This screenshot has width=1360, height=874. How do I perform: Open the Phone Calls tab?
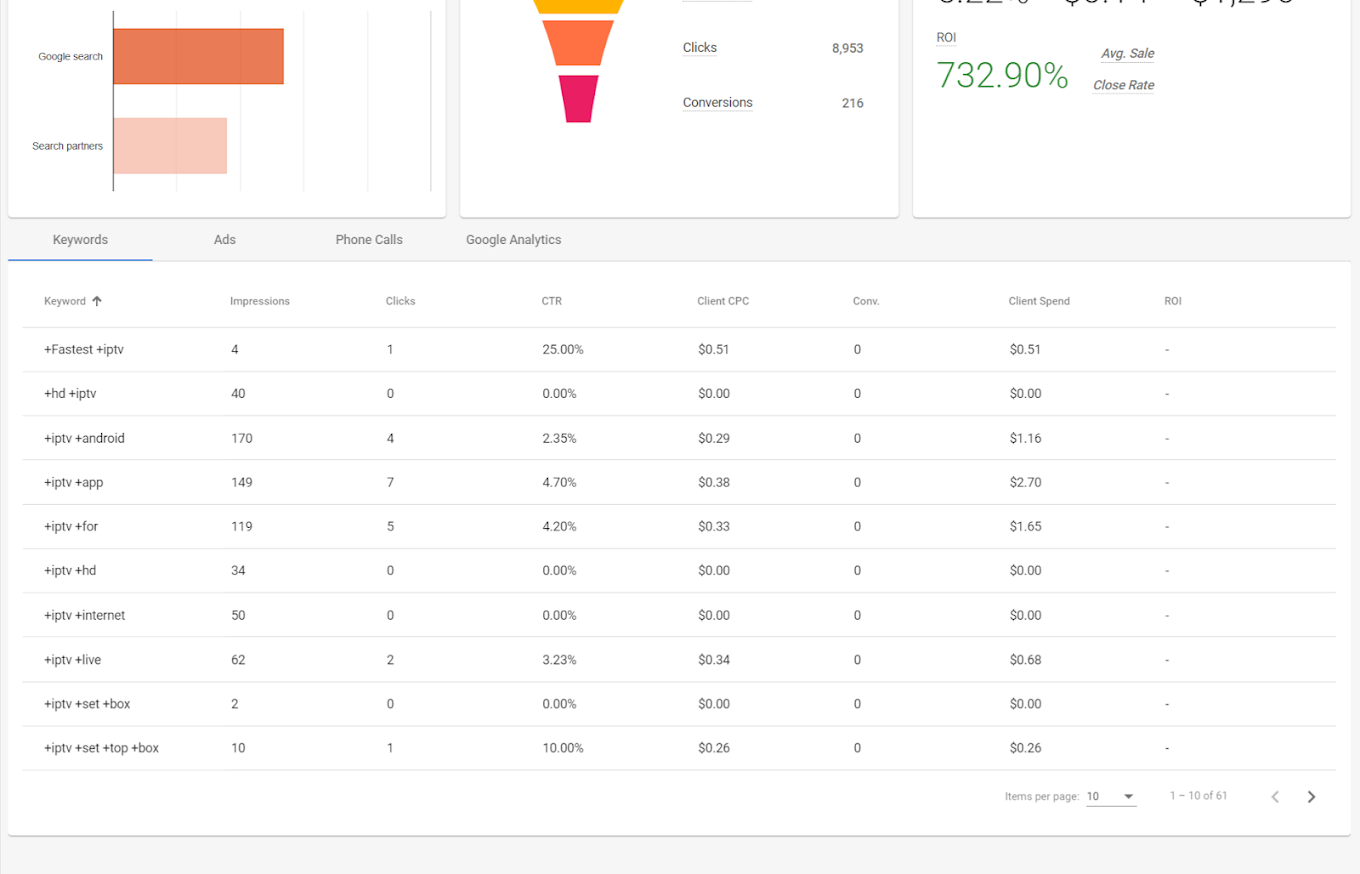pos(369,240)
